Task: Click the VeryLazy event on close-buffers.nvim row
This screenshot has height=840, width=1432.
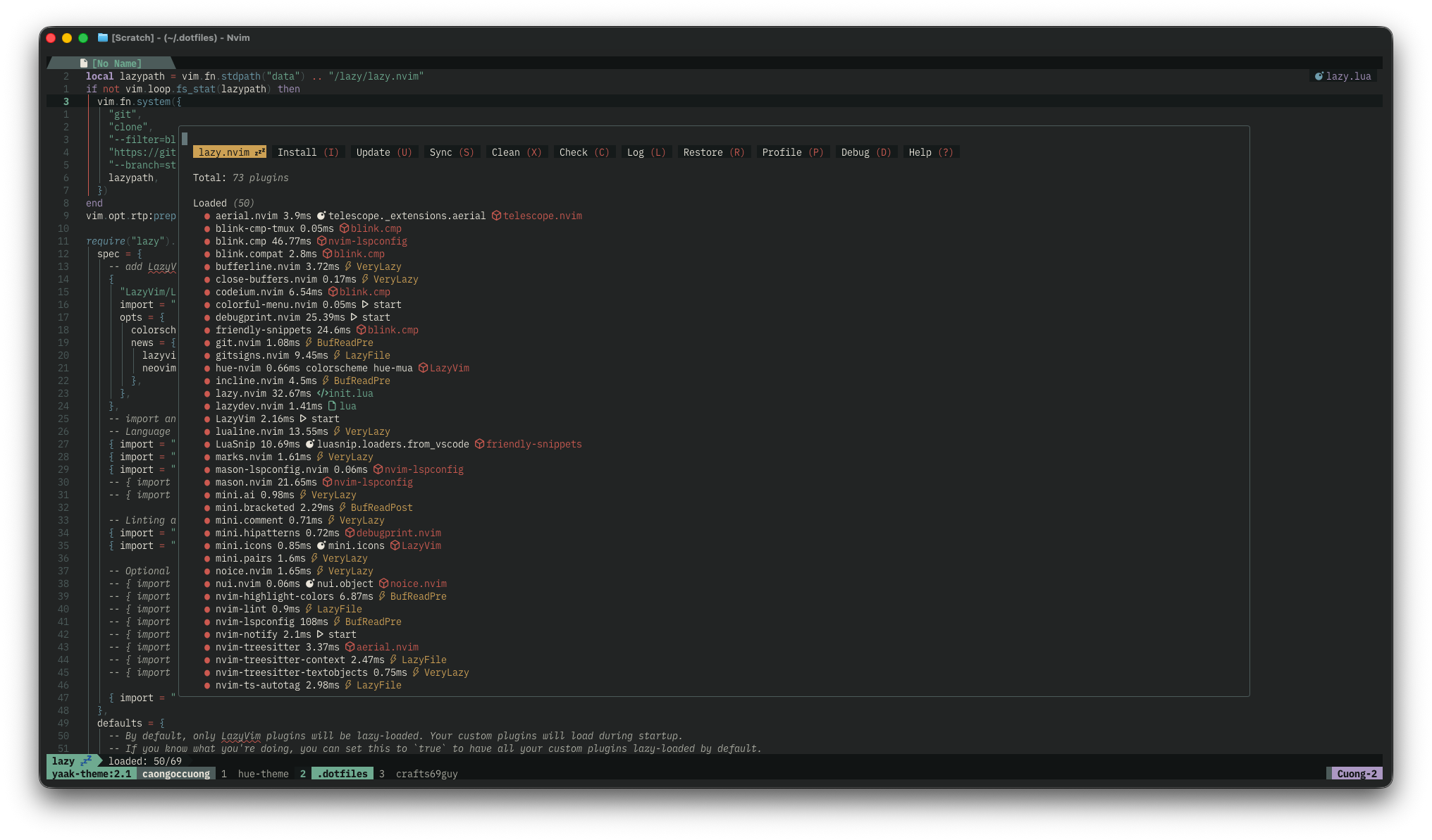Action: (395, 279)
